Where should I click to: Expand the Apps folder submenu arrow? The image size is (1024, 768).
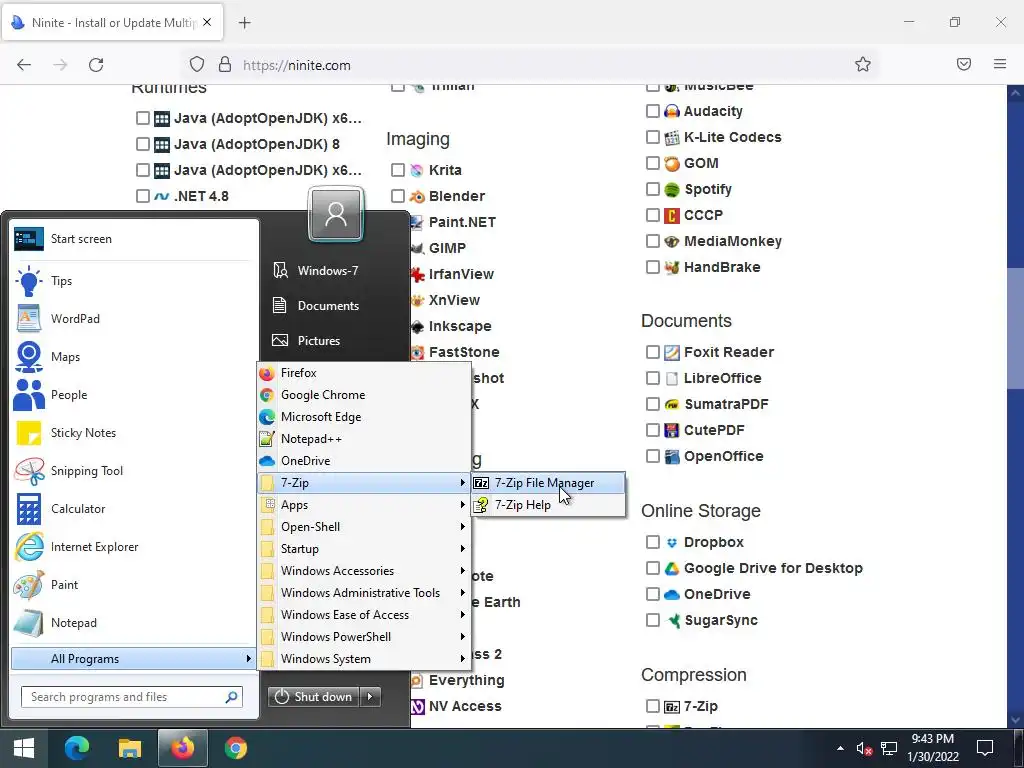click(x=462, y=505)
